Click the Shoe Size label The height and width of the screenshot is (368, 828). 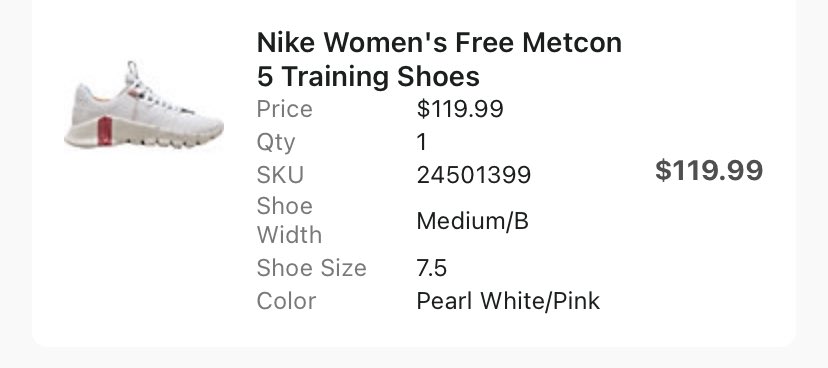coord(312,268)
